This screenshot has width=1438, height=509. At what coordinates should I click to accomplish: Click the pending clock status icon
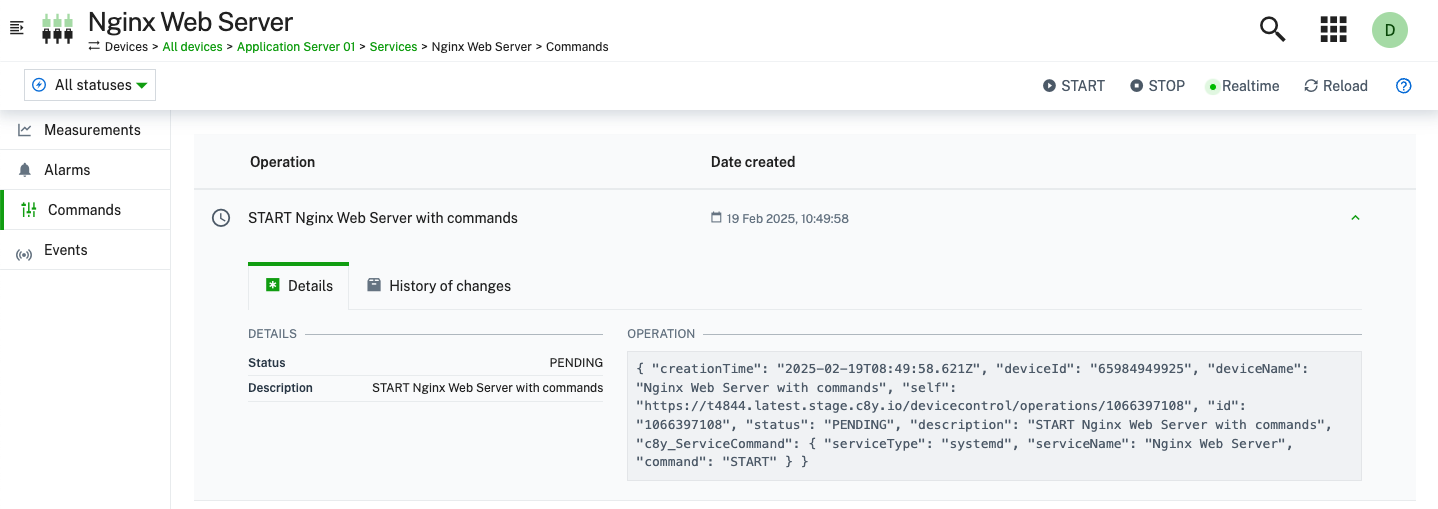click(x=221, y=218)
